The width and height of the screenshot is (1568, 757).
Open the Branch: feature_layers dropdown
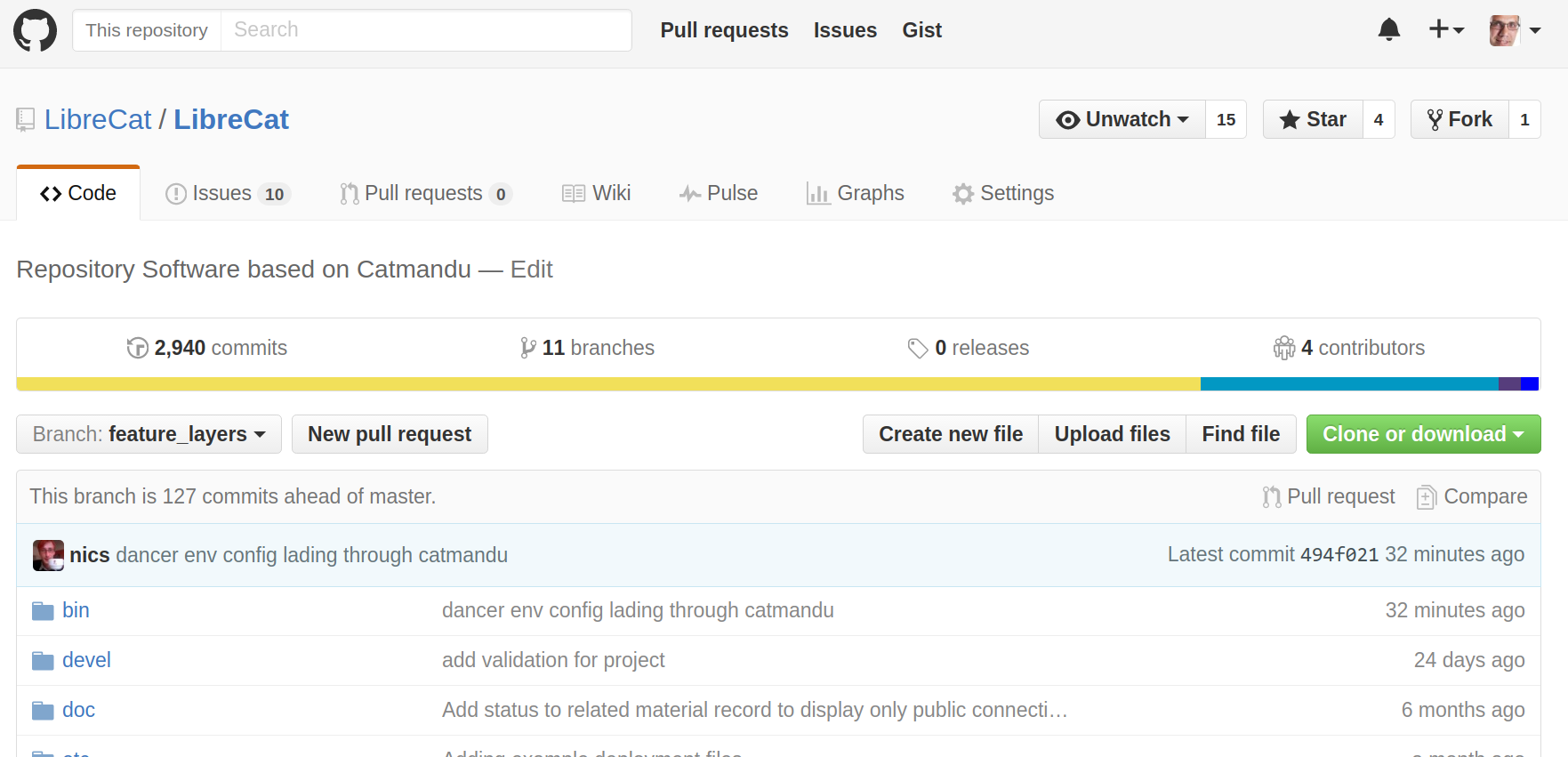click(x=149, y=434)
